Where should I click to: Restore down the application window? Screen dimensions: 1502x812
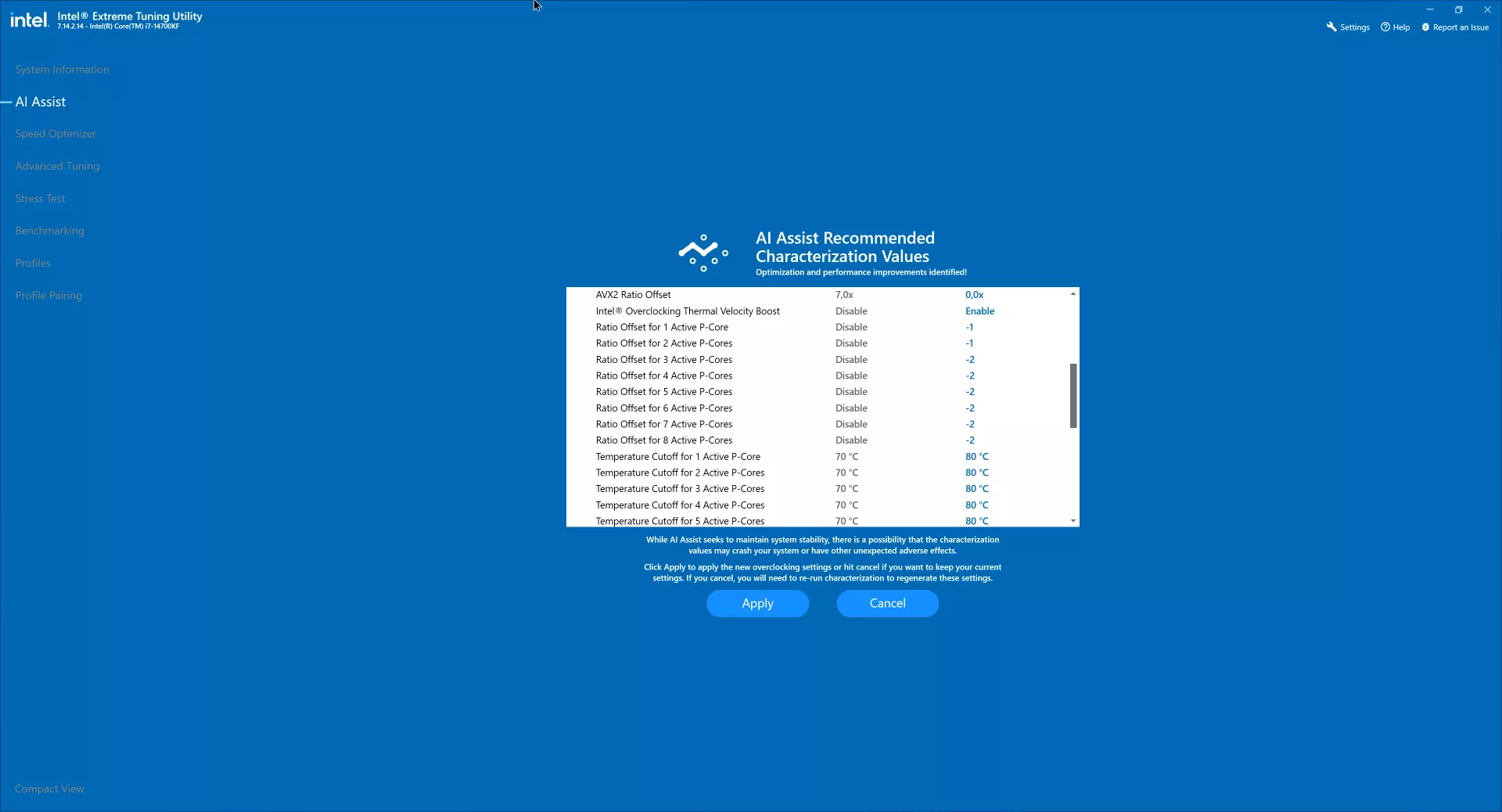(x=1459, y=9)
